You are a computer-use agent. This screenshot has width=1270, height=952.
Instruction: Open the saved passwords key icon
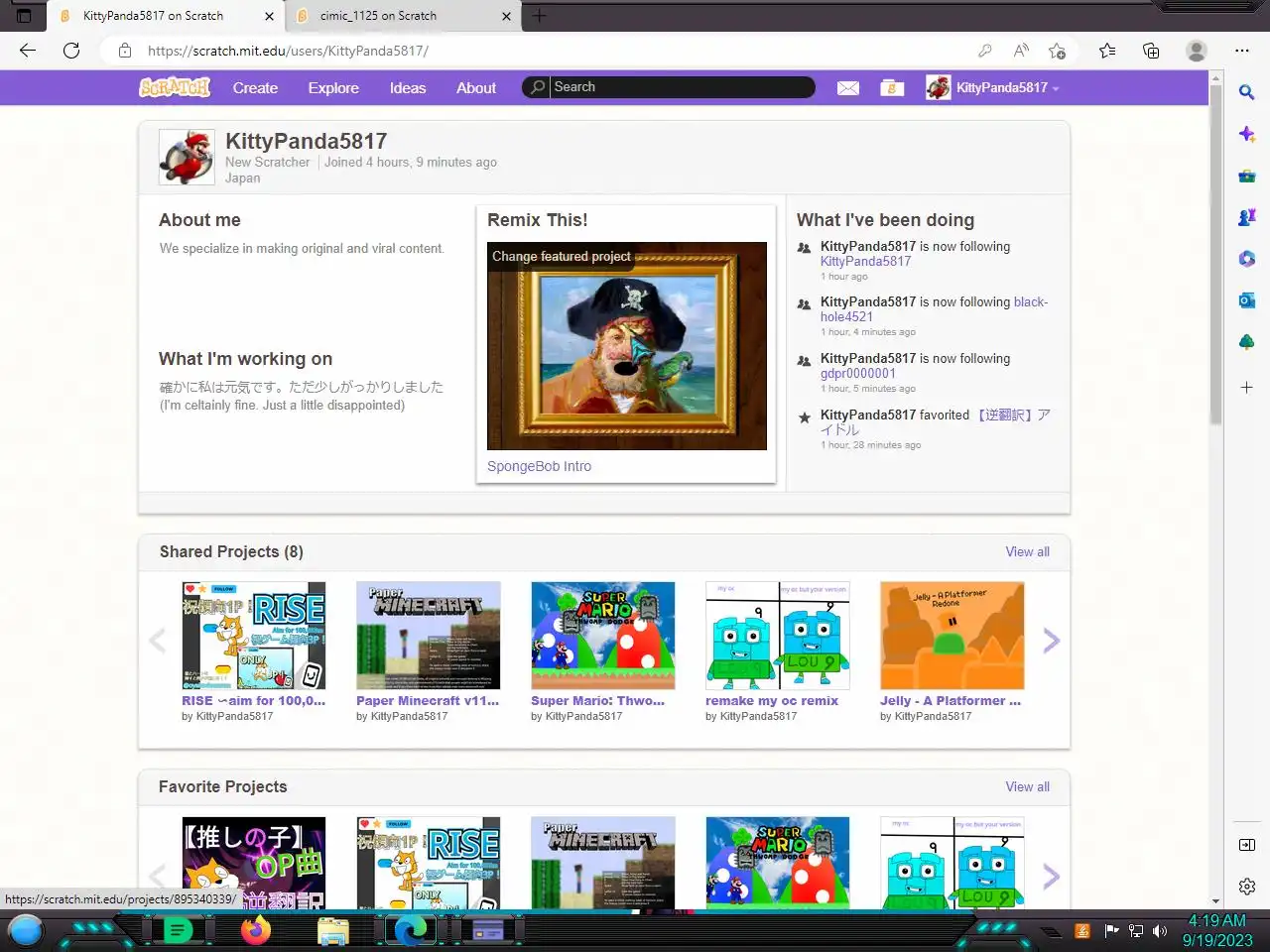984,51
